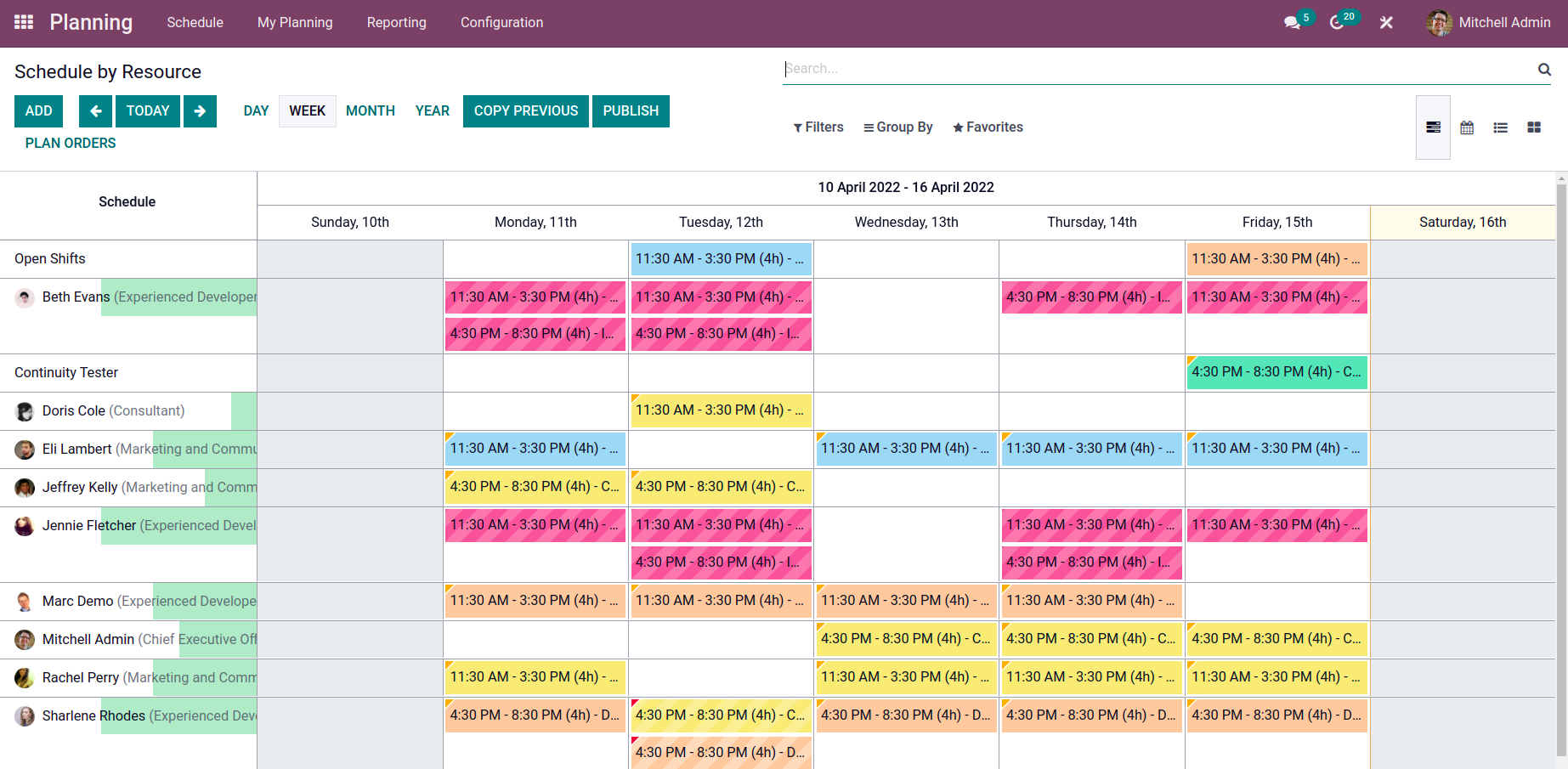The width and height of the screenshot is (1568, 769).
Task: Click the search magnifier icon
Action: (1544, 69)
